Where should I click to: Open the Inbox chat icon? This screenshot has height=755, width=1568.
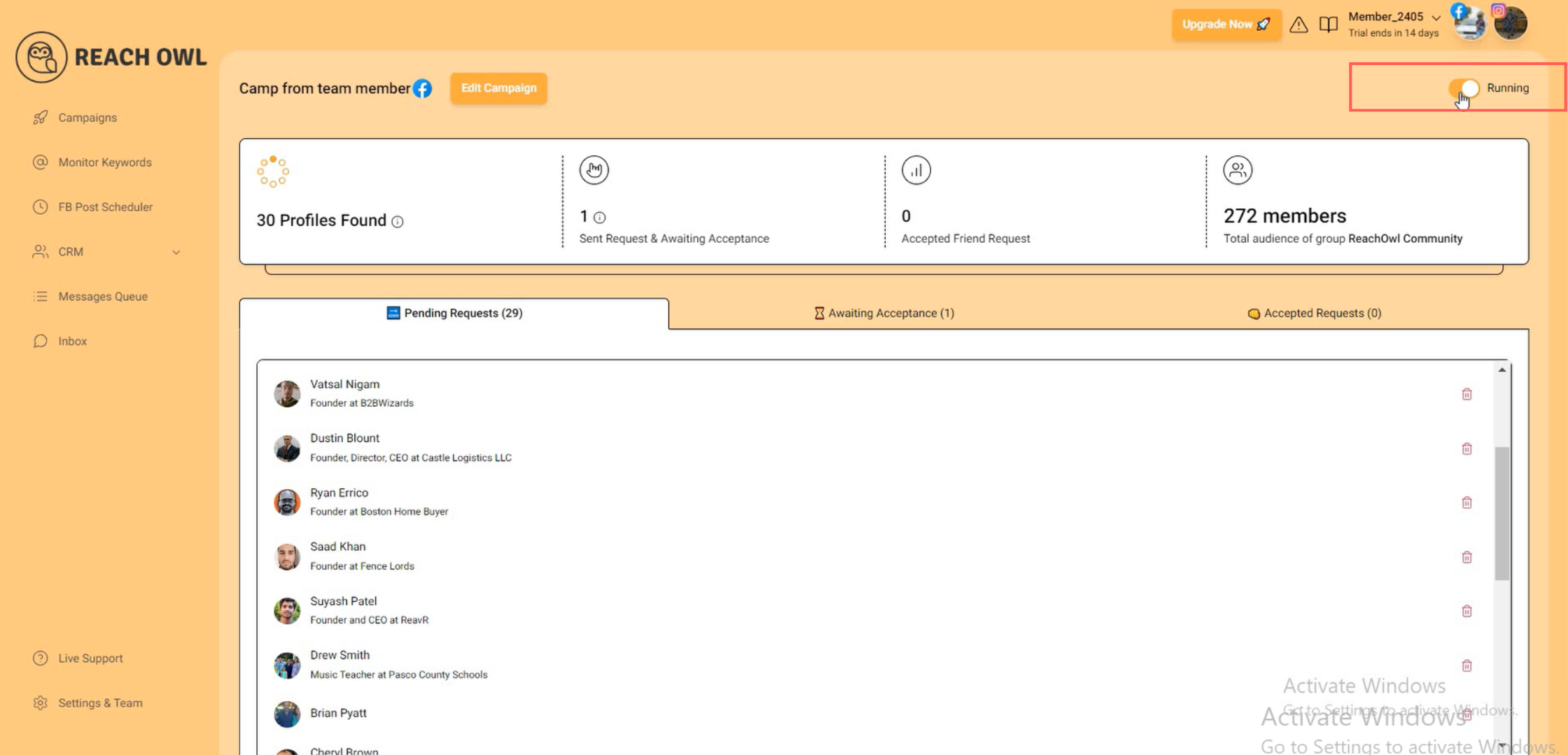click(x=41, y=341)
